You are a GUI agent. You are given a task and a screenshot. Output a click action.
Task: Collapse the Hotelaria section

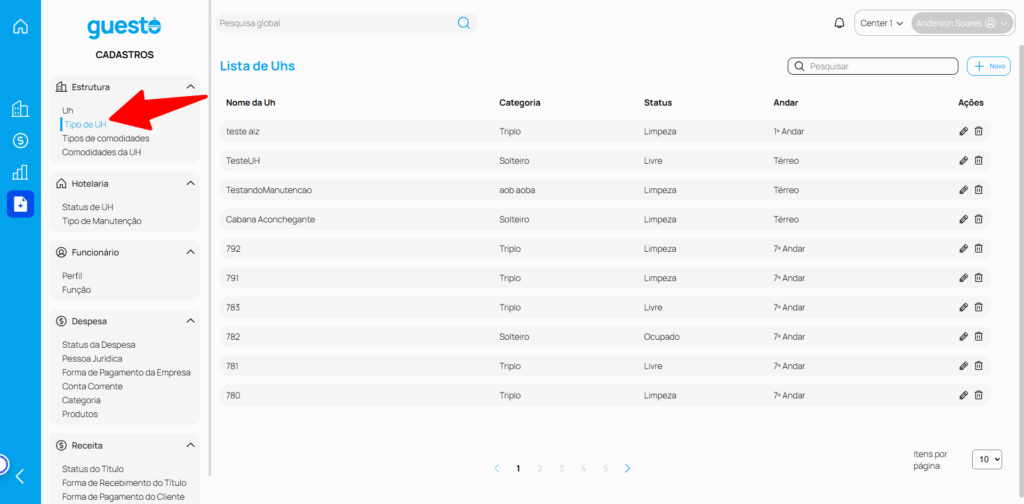pos(190,184)
